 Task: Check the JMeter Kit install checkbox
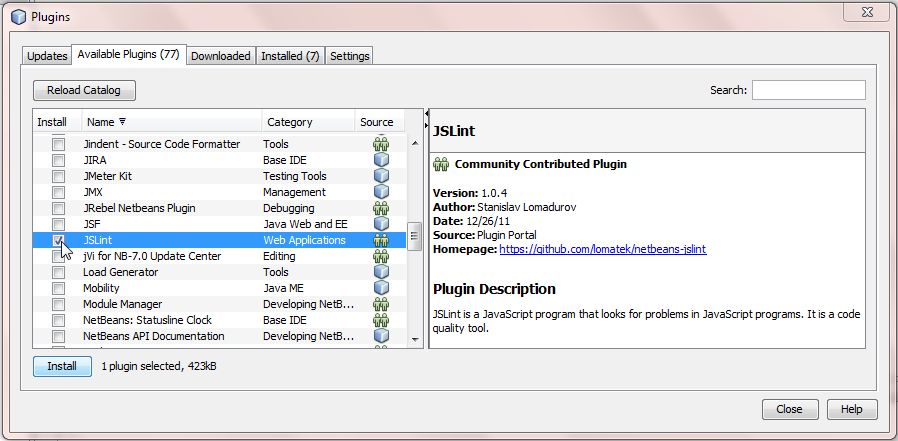pos(58,176)
